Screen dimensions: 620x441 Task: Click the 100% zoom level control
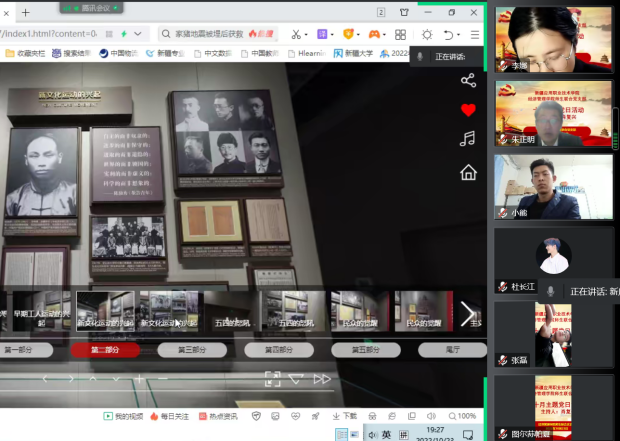coord(461,416)
